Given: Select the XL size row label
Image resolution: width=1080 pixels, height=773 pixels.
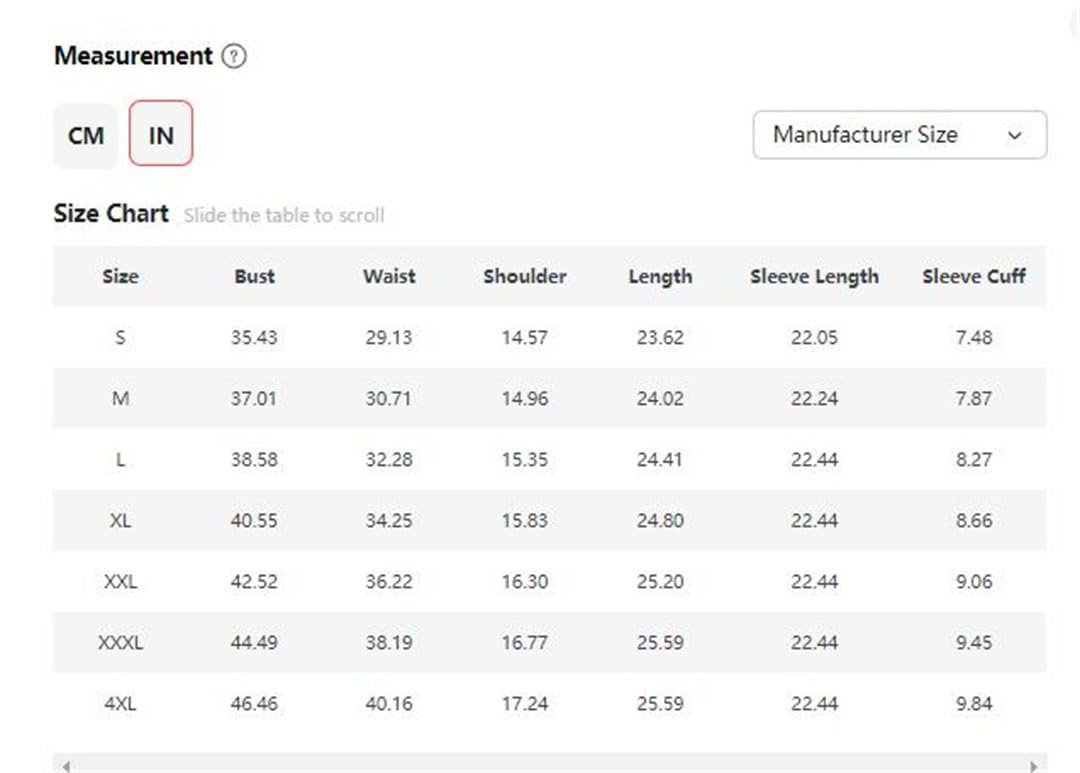Looking at the screenshot, I should 121,520.
